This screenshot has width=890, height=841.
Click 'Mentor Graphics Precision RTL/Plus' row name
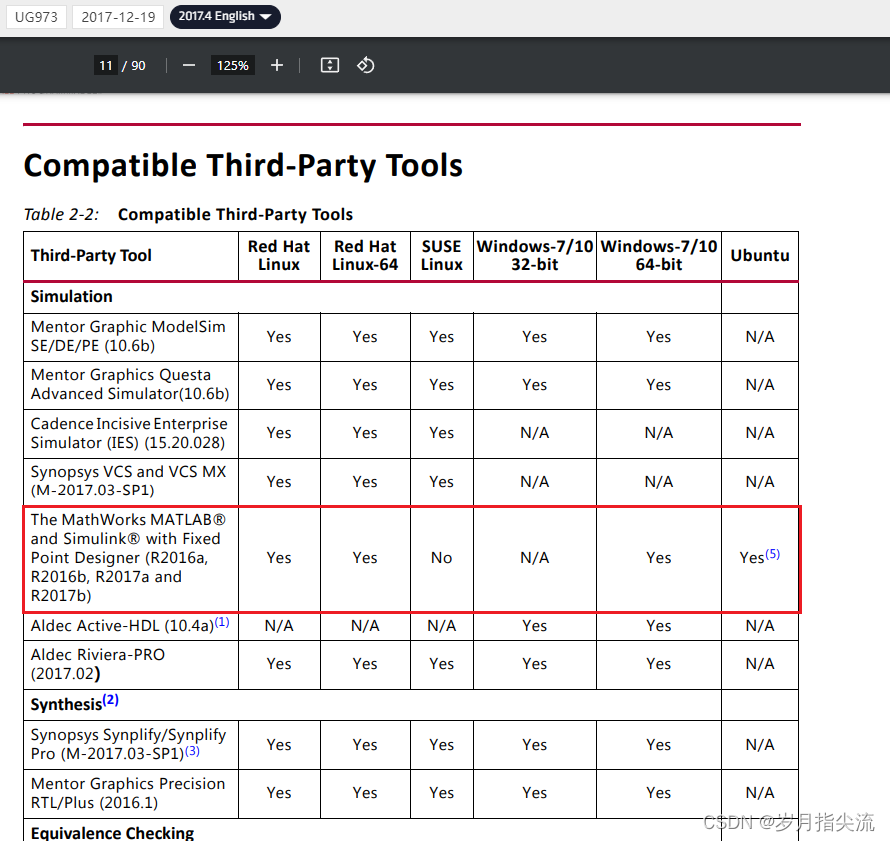tap(128, 793)
